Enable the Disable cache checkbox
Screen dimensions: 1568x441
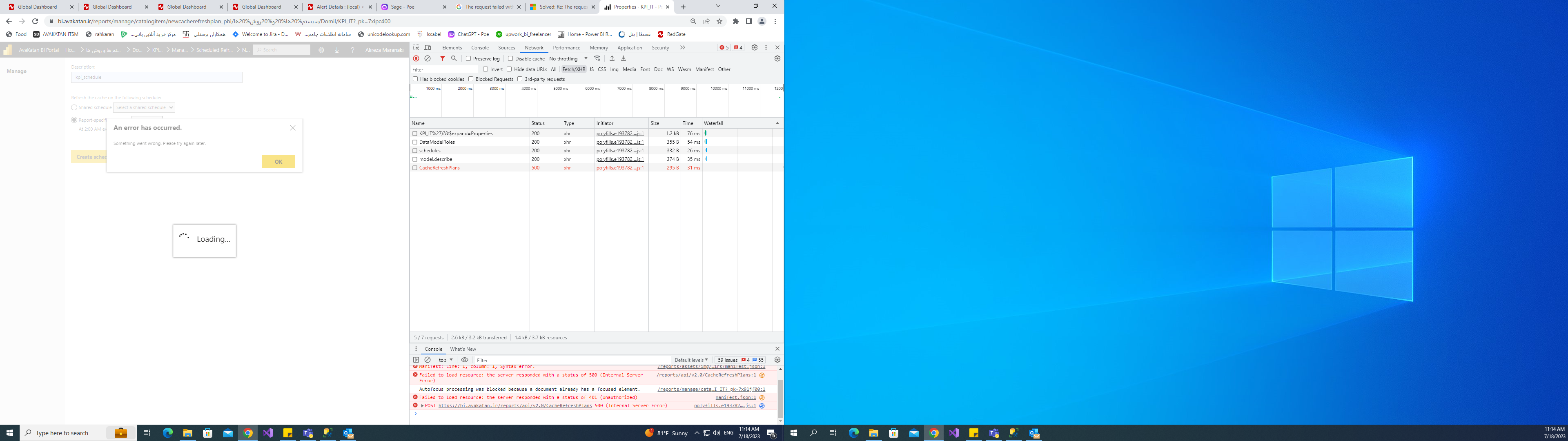point(511,58)
